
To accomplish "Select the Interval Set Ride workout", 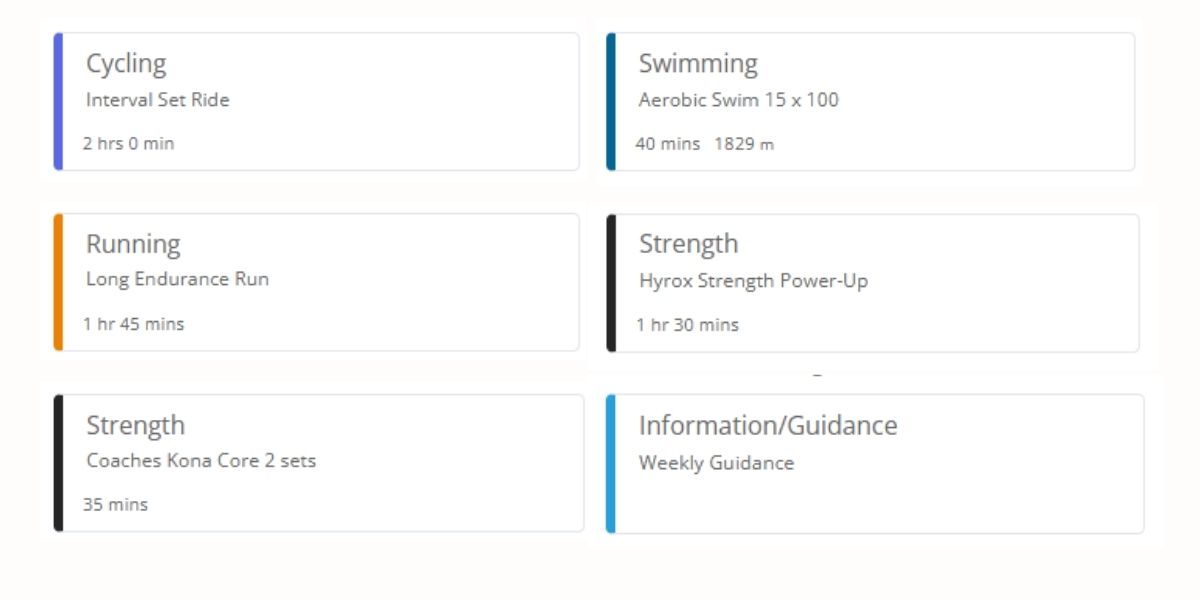I will pos(157,100).
